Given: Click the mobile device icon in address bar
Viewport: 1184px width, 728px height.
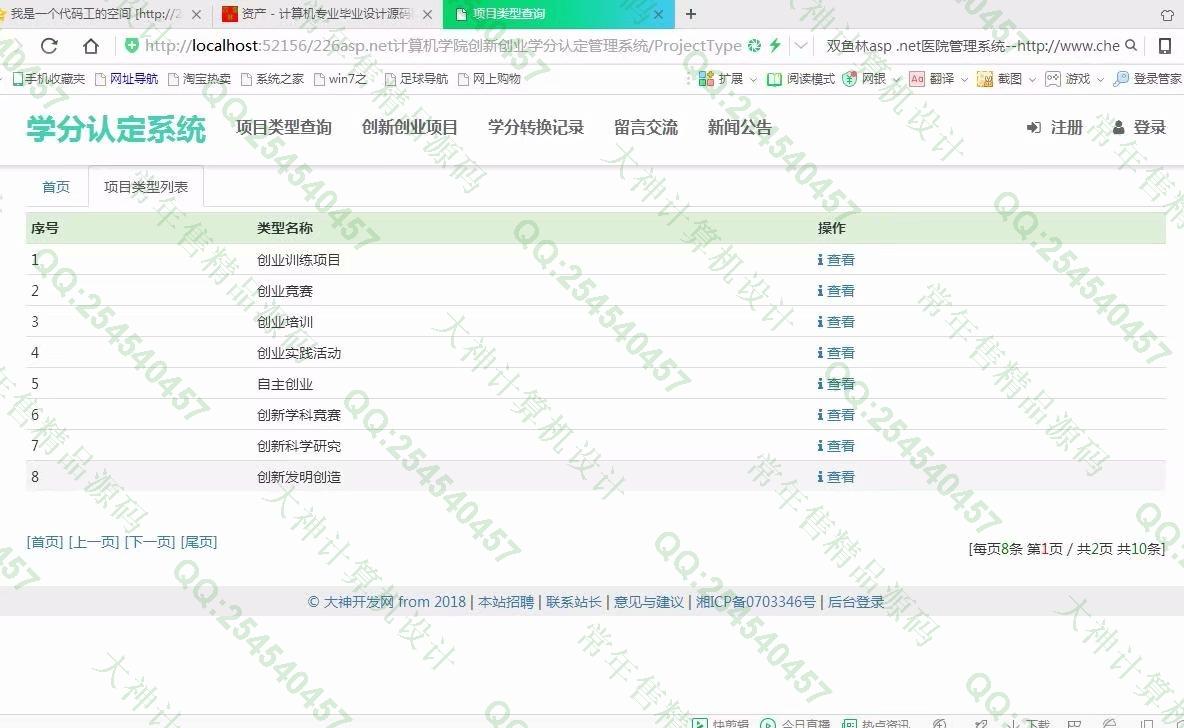Looking at the screenshot, I should click(x=1165, y=46).
